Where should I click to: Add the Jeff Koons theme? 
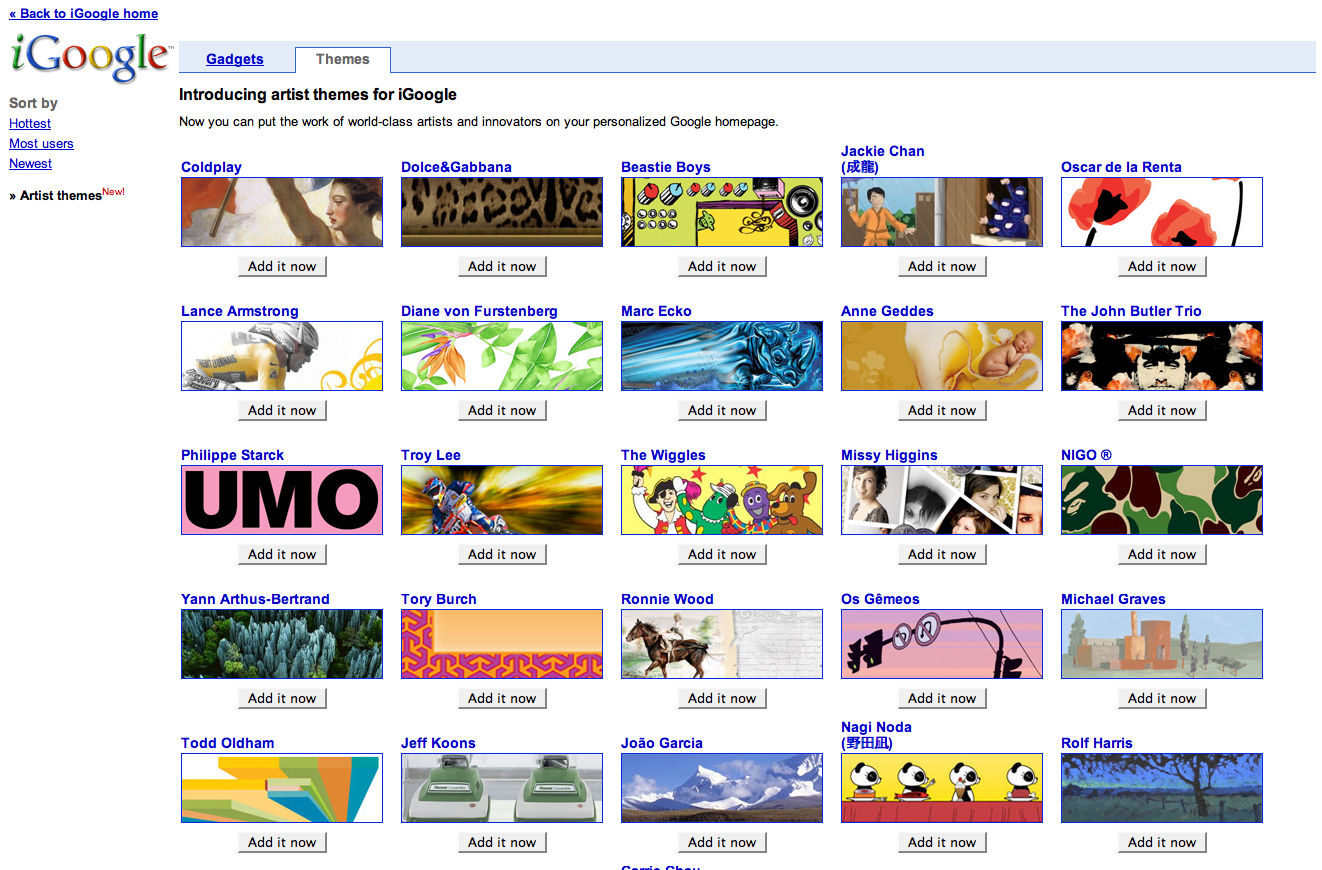(x=502, y=842)
